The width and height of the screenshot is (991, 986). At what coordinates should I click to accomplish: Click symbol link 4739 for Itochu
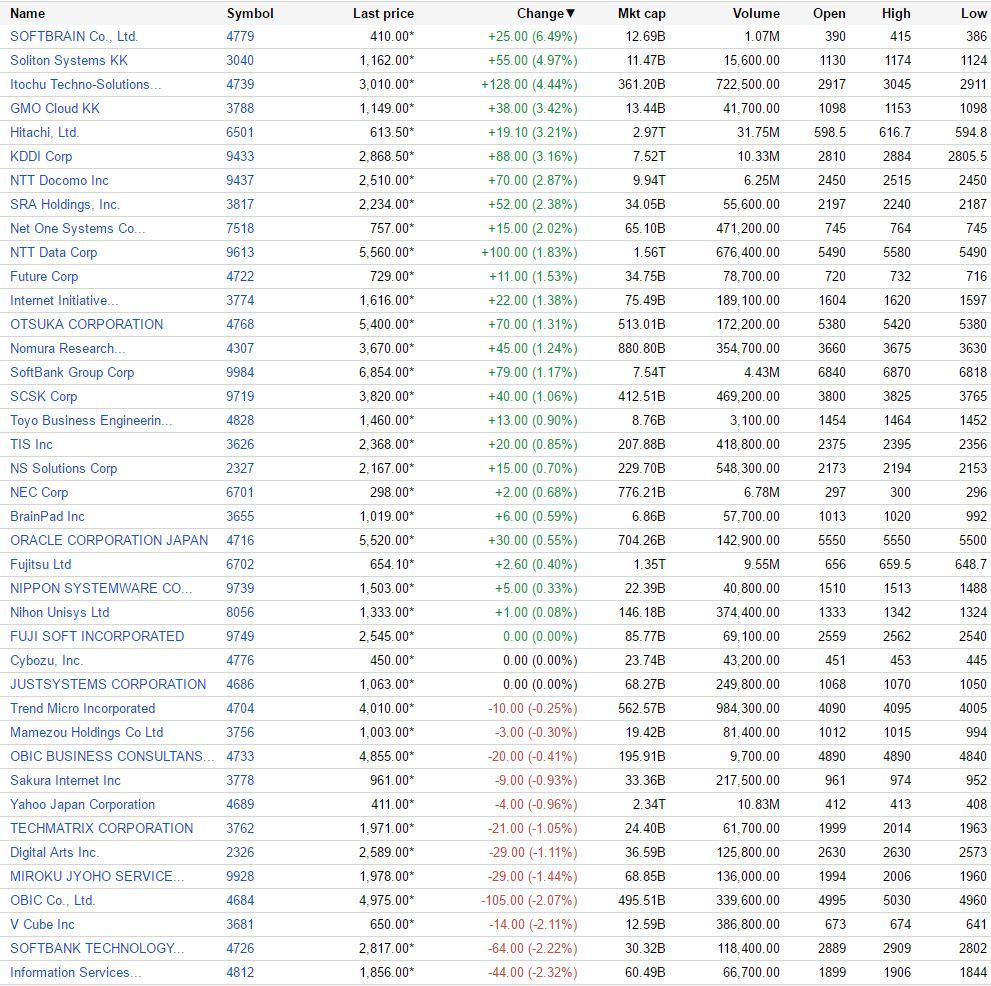[x=240, y=84]
